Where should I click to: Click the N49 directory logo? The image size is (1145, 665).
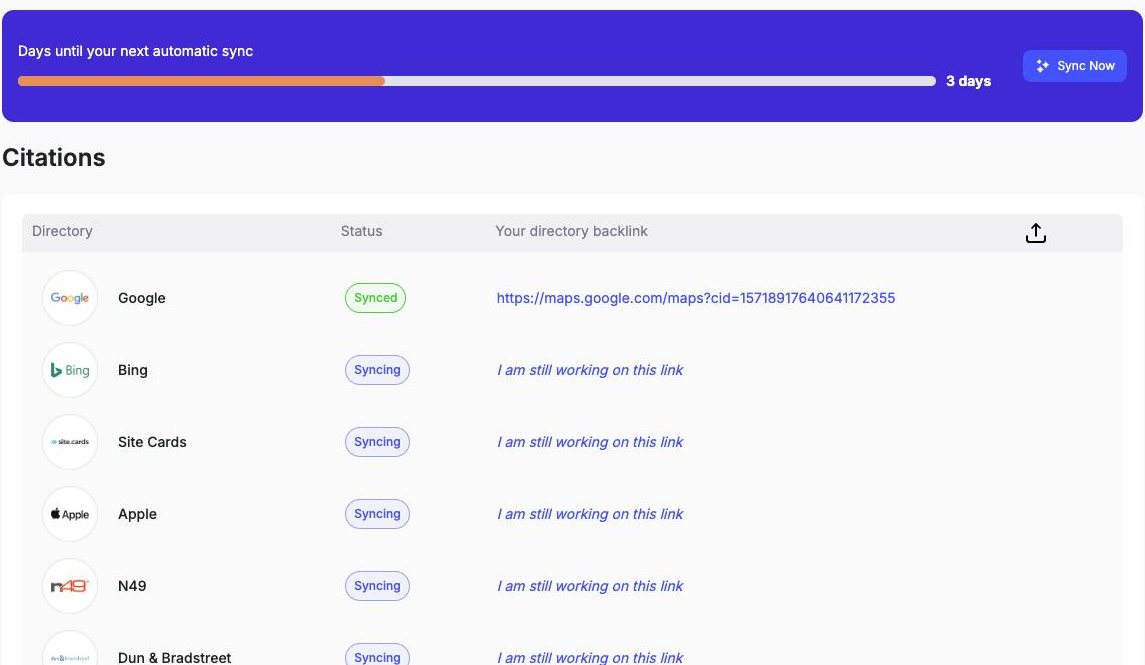pyautogui.click(x=70, y=586)
